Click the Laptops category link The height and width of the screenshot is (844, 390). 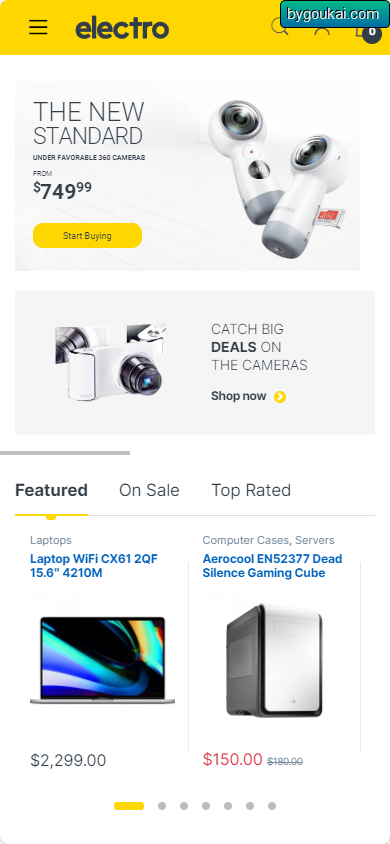(x=51, y=540)
